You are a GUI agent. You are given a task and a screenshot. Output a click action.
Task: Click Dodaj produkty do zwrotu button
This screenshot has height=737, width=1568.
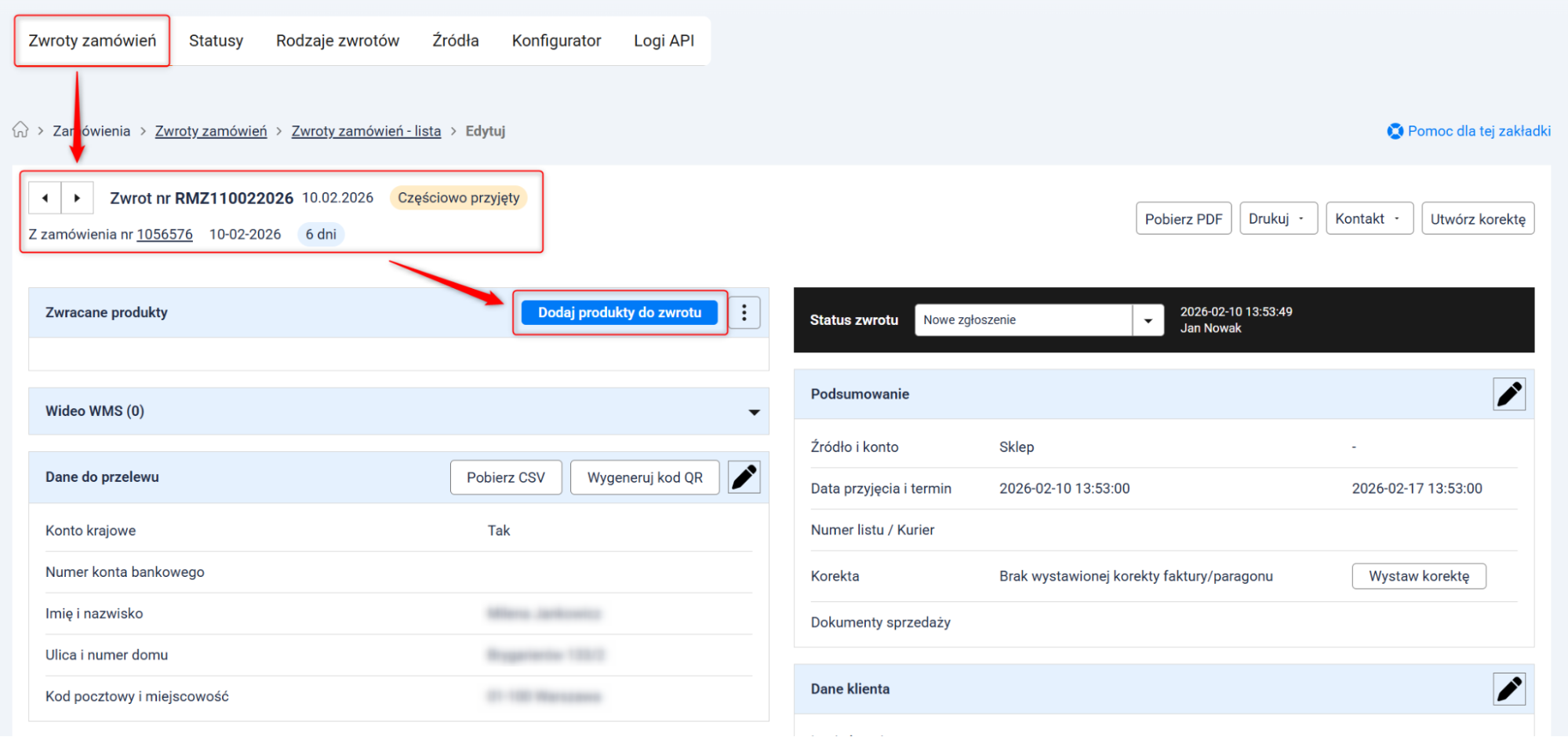click(x=619, y=312)
